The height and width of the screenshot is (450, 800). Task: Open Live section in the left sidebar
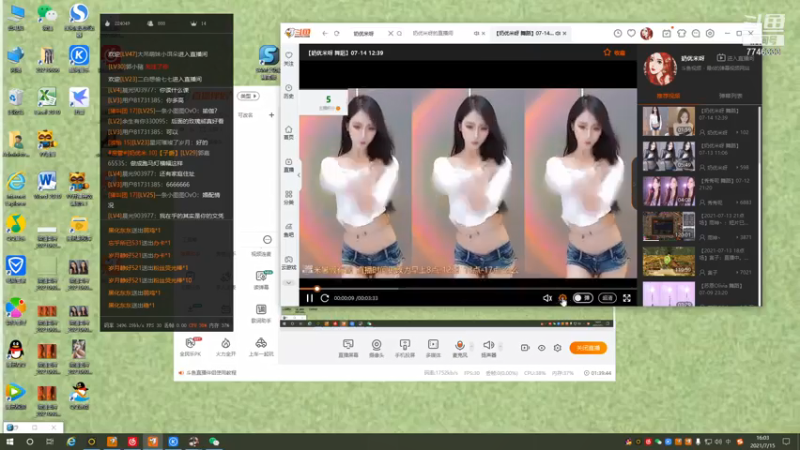point(289,165)
